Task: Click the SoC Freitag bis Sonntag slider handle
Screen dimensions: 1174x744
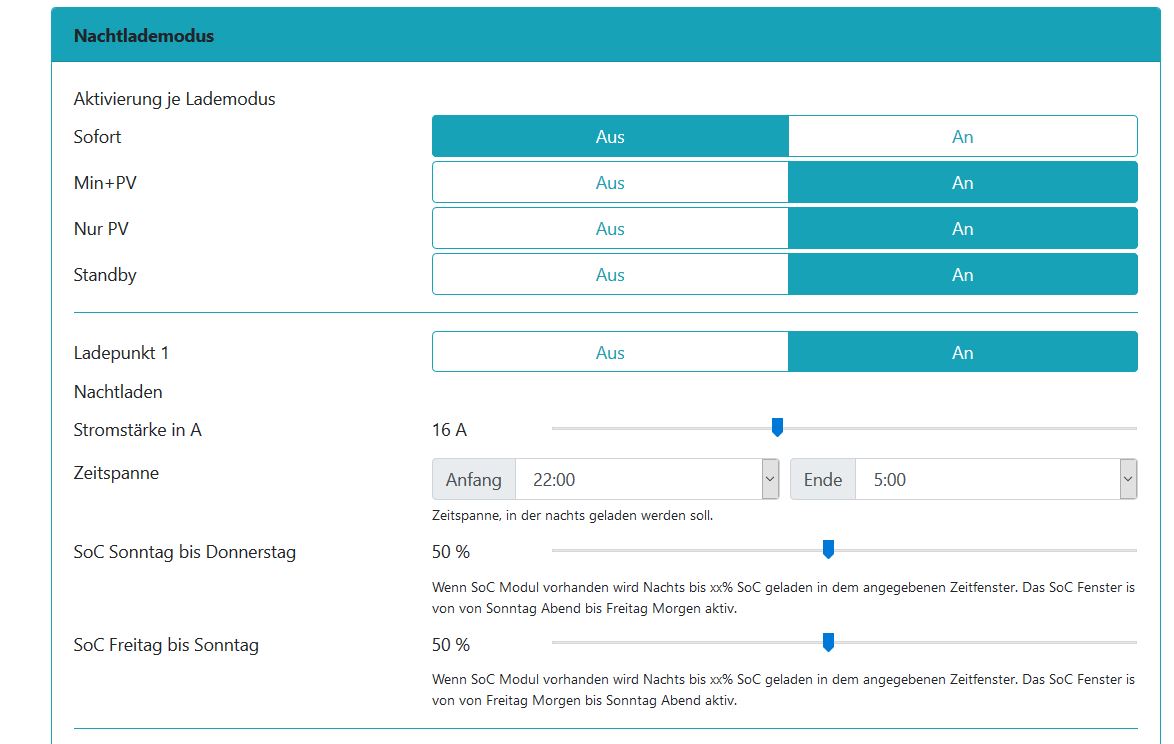Action: click(828, 642)
